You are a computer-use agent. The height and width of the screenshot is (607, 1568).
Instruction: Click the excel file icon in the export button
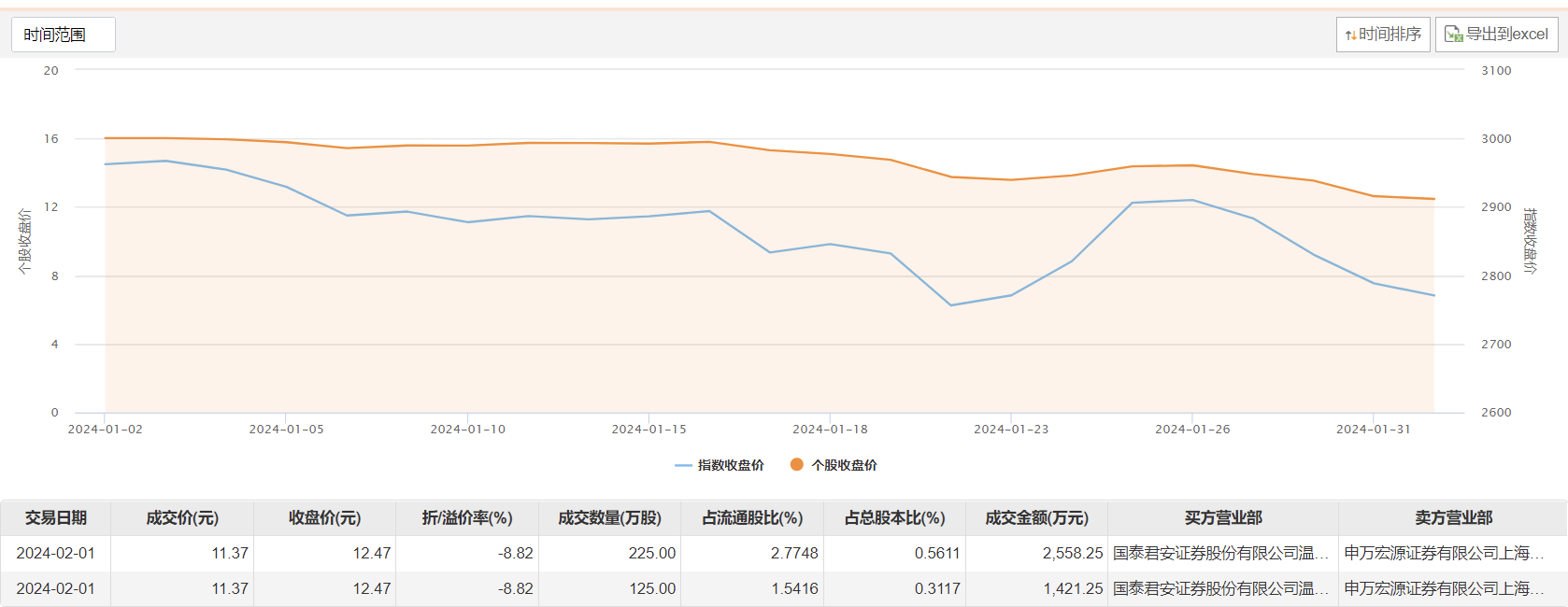1453,35
